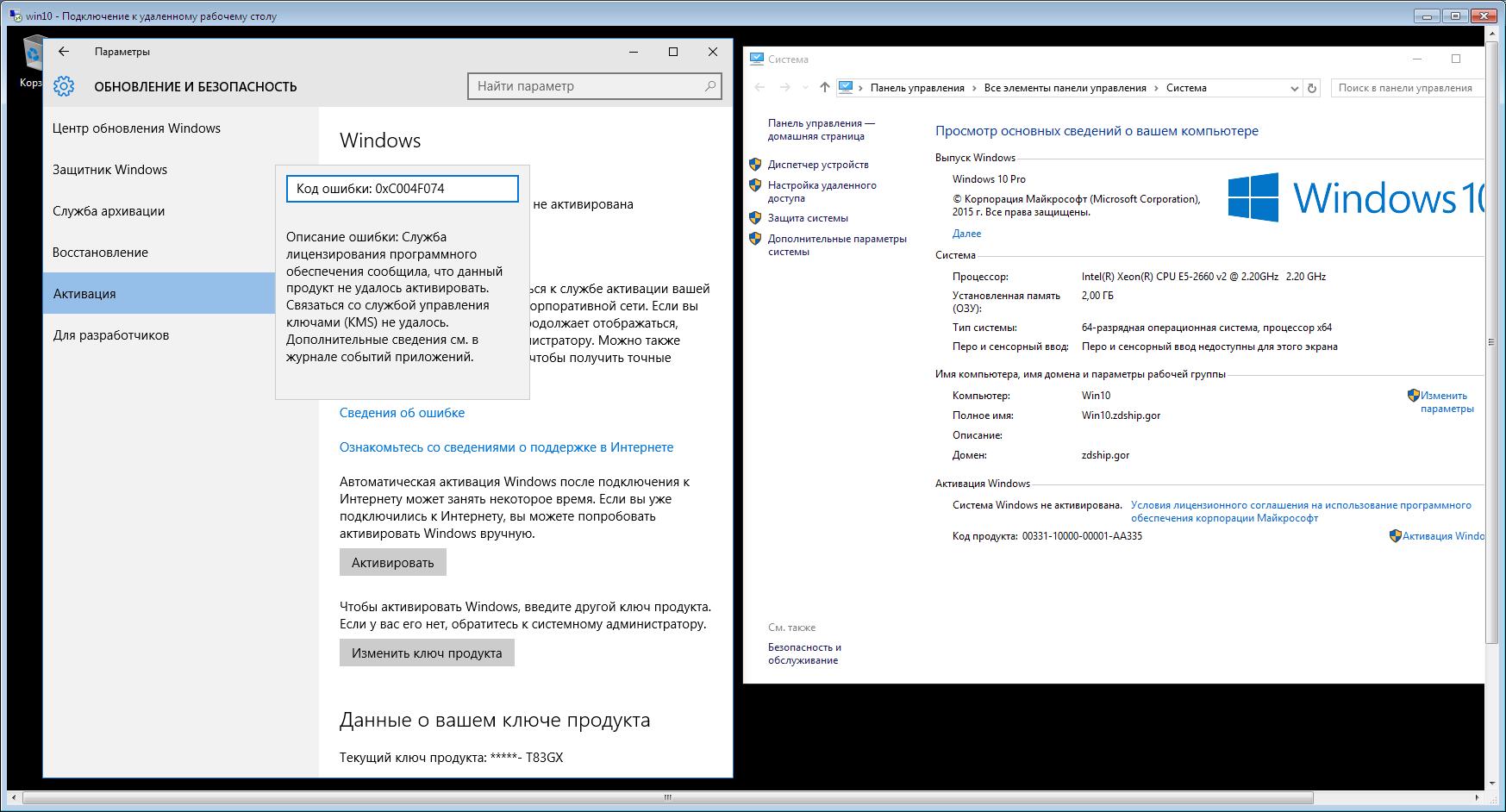The height and width of the screenshot is (812, 1506).
Task: Expand breadcrumb arrow after Control Panel
Action: pyautogui.click(x=974, y=88)
